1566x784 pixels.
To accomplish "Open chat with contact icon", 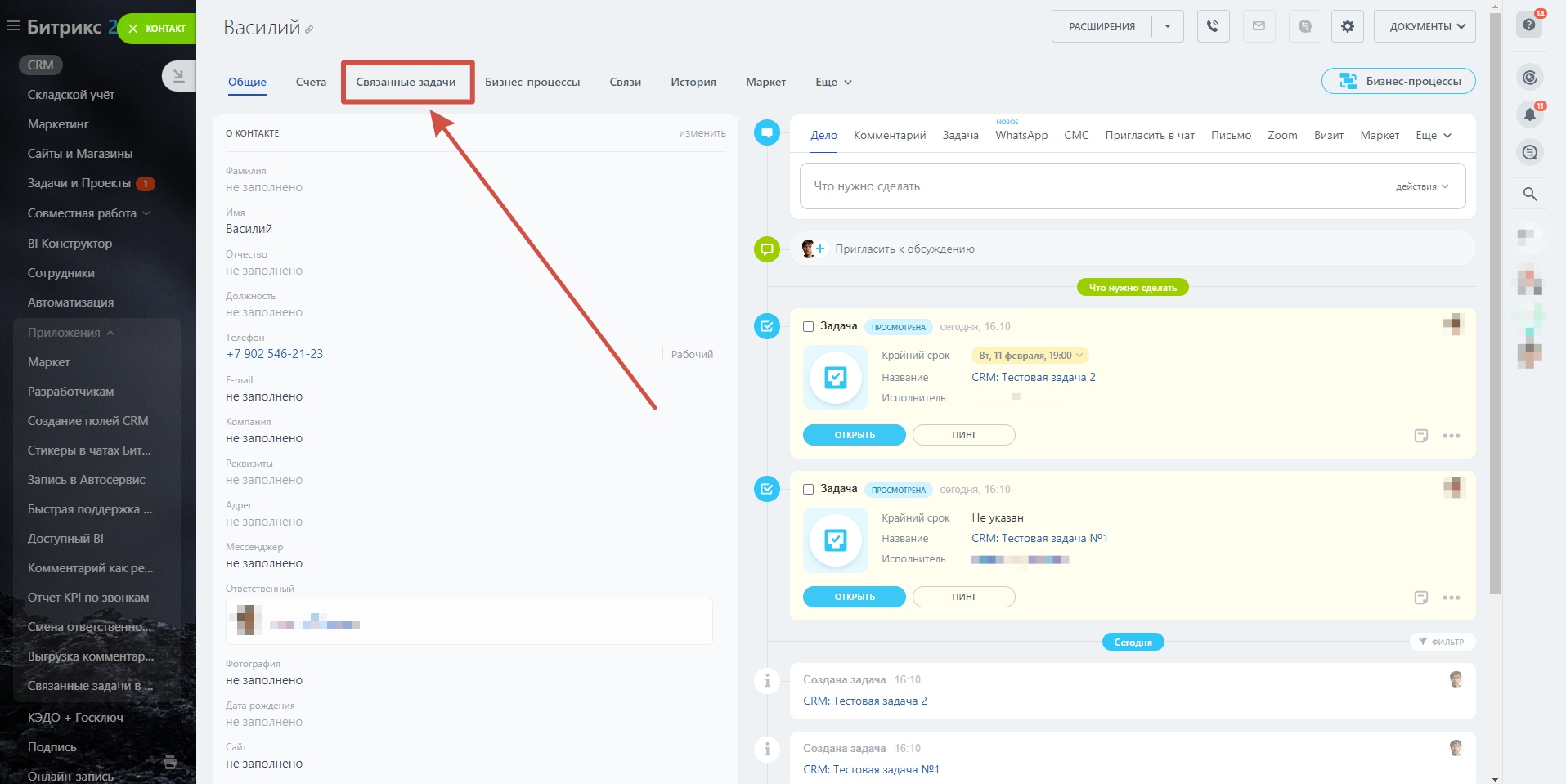I will coord(1304,26).
